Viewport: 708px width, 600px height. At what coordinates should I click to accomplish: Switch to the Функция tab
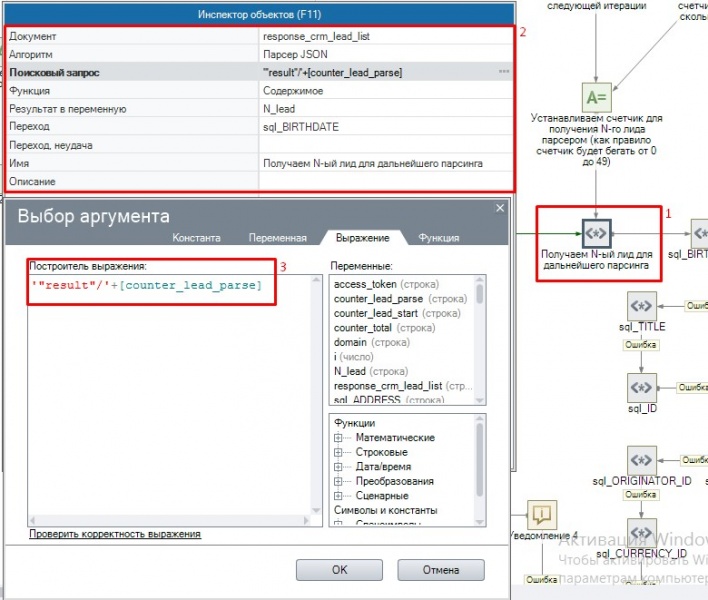438,237
